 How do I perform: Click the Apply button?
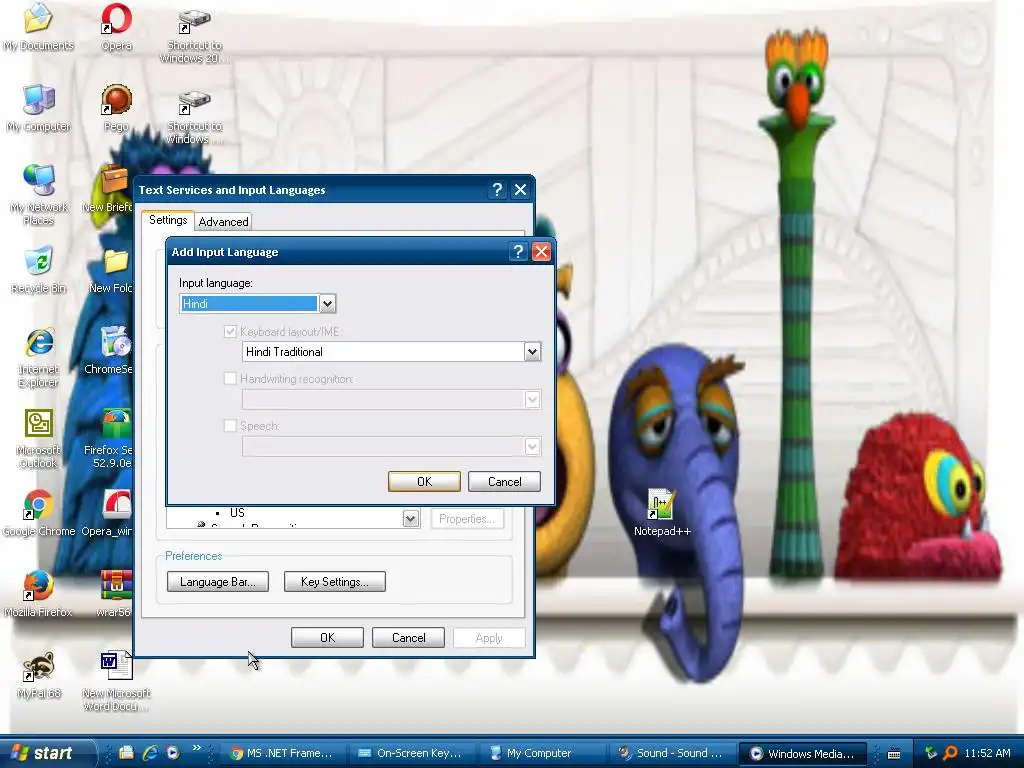(489, 637)
